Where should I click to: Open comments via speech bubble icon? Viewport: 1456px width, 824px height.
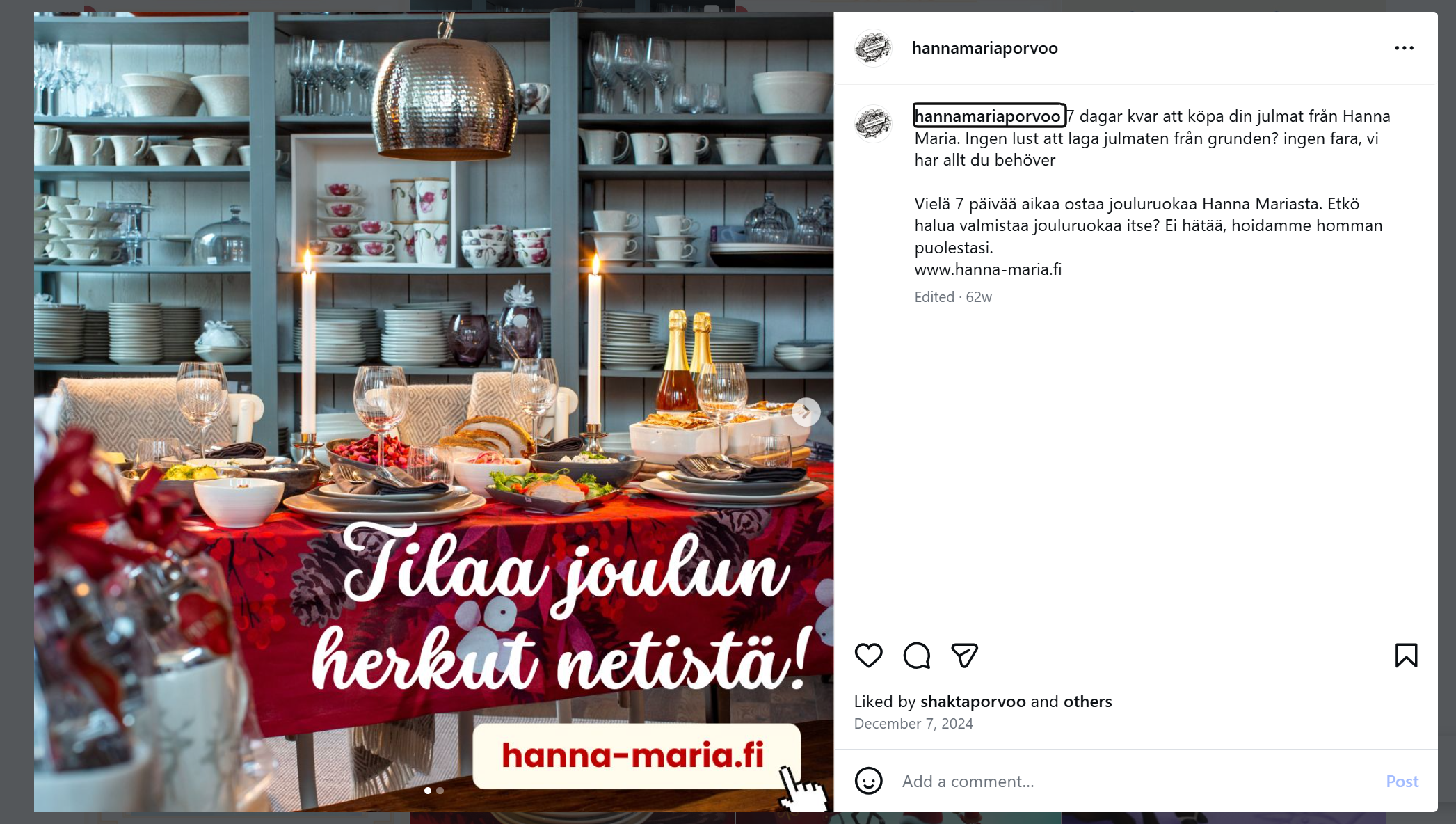[x=917, y=656]
